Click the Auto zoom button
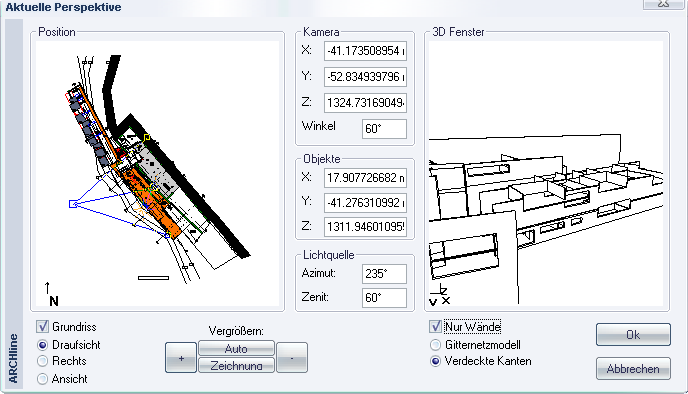The height and width of the screenshot is (394, 688). (x=236, y=348)
